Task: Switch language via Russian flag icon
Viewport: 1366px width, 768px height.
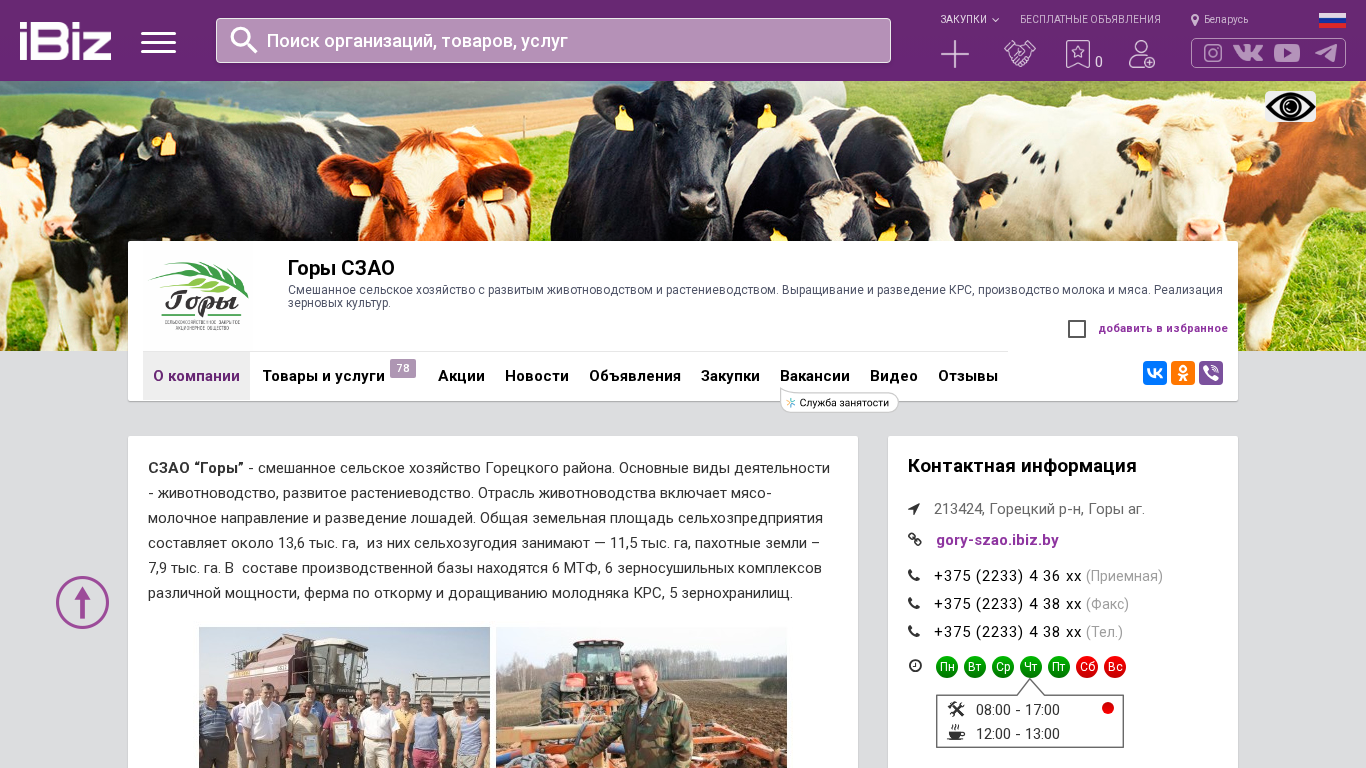Action: click(x=1332, y=20)
